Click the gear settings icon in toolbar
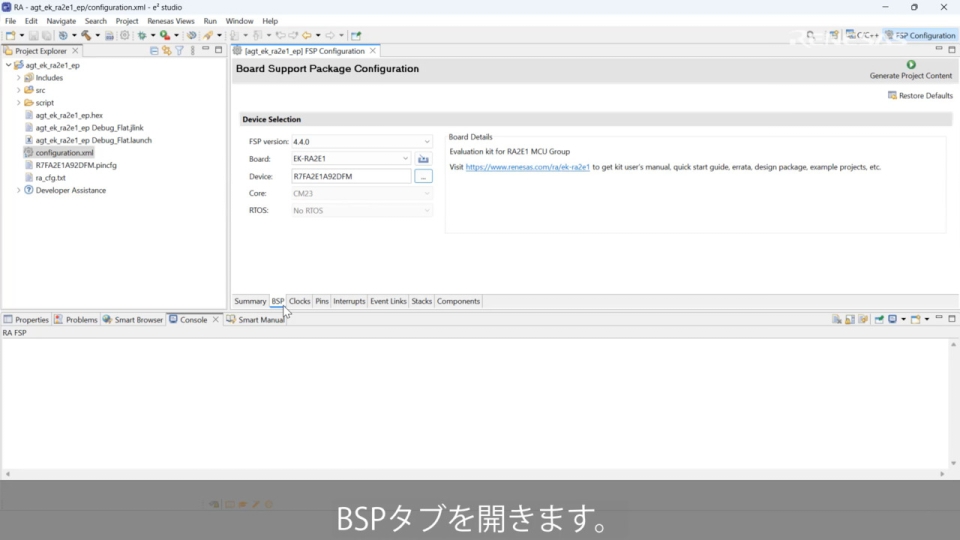The height and width of the screenshot is (540, 960). click(125, 36)
